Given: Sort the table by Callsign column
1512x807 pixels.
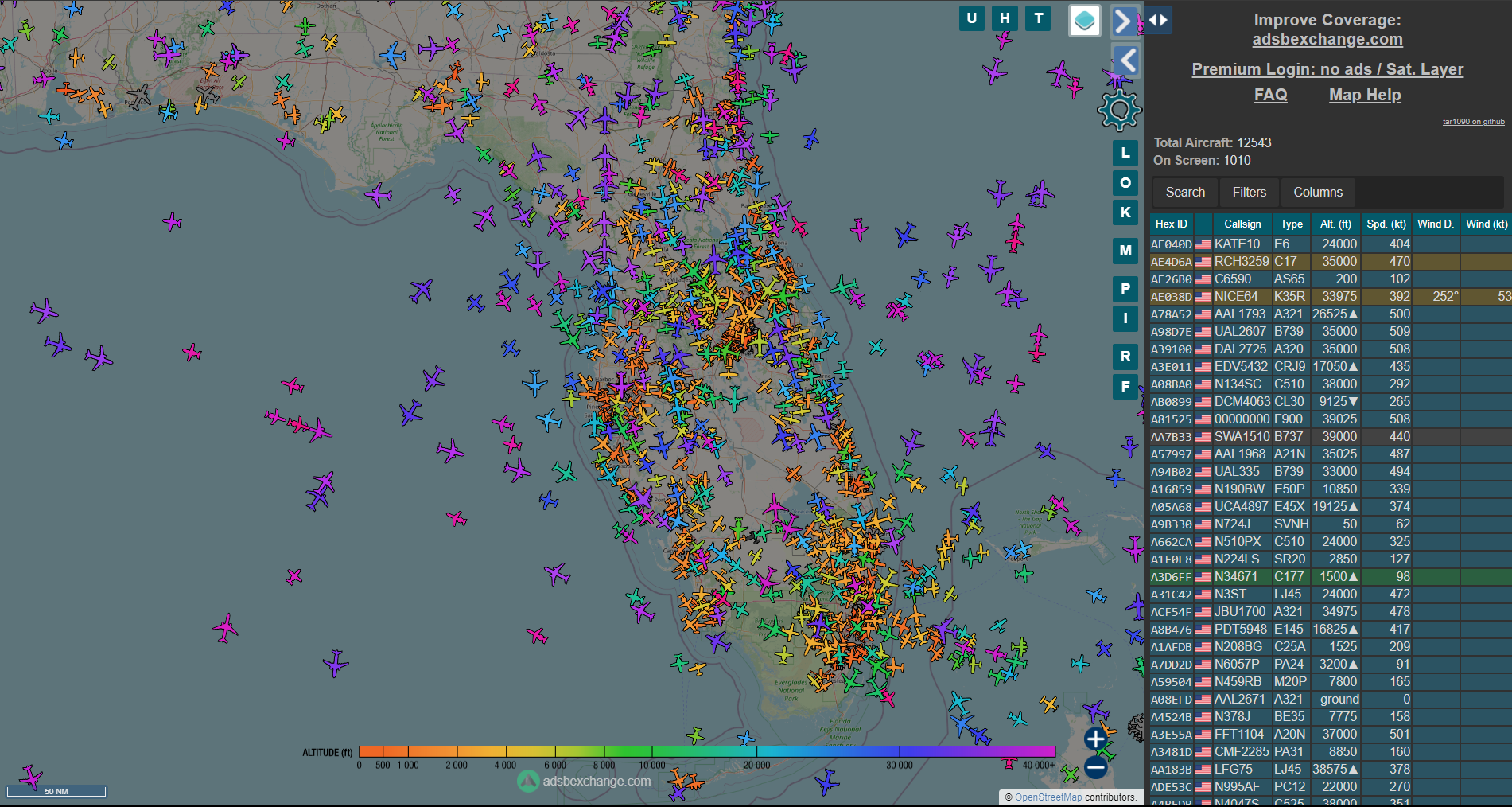Looking at the screenshot, I should coord(1242,224).
